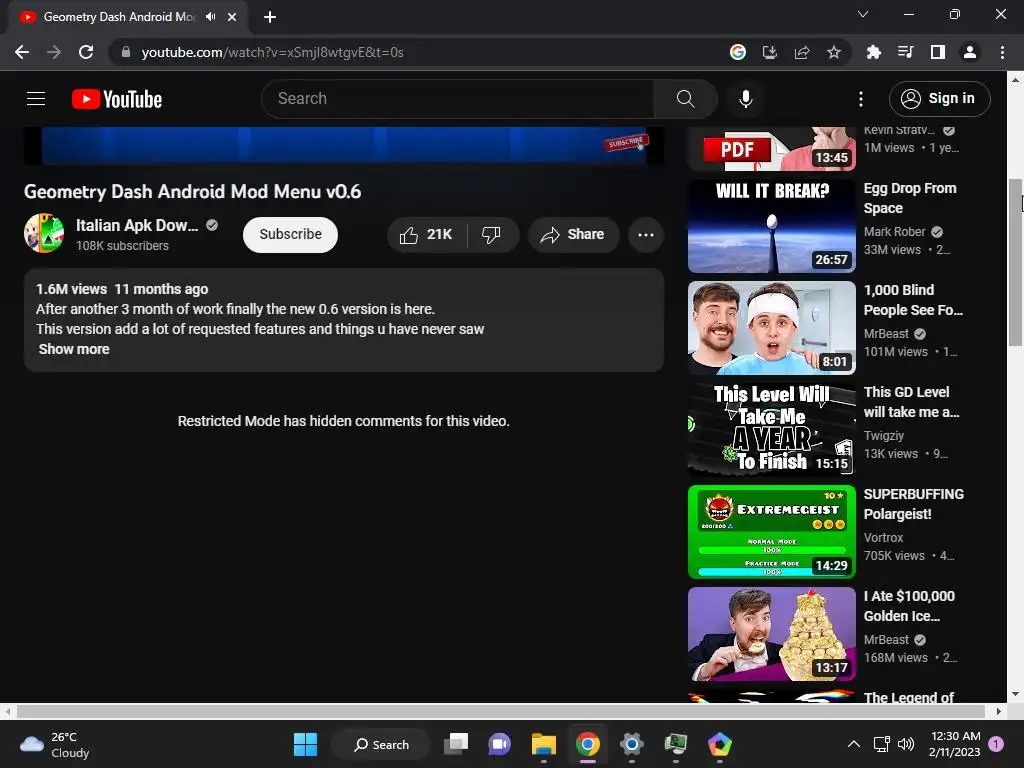Open YouTube settings three-dot menu
Viewport: 1024px width, 768px height.
pyautogui.click(x=861, y=99)
